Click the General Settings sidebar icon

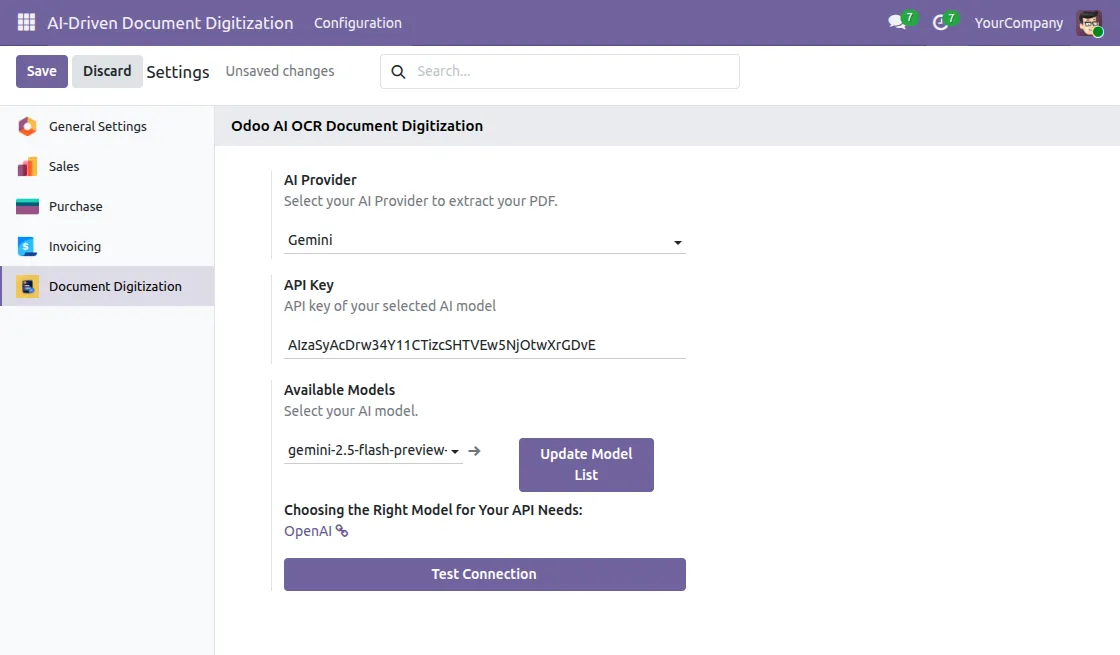click(27, 126)
